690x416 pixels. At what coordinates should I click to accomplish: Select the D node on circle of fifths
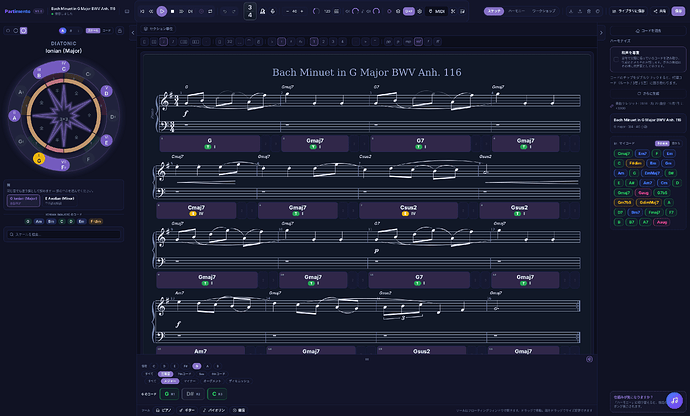106,92
